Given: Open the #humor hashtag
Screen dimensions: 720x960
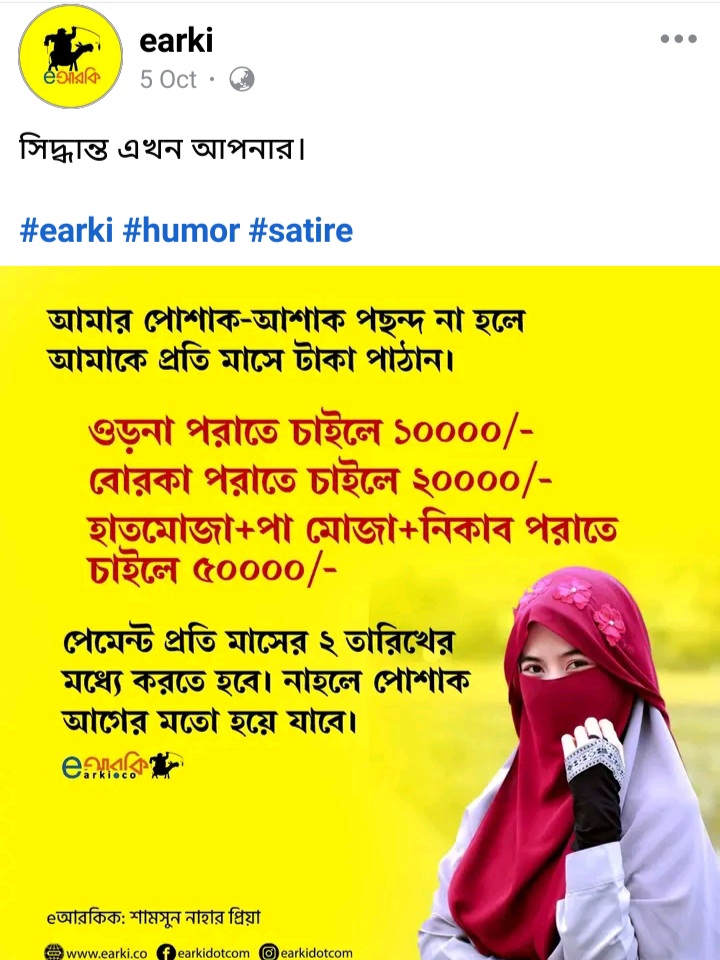Looking at the screenshot, I should coord(181,231).
